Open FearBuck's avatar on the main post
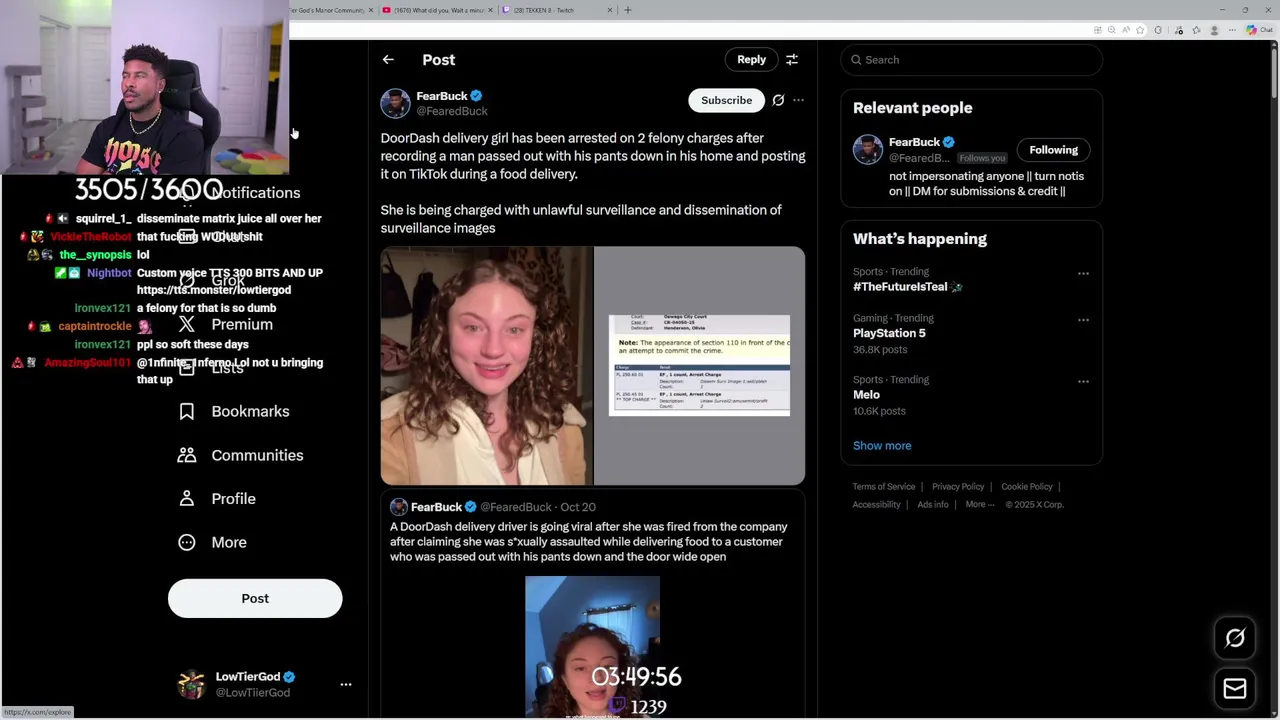This screenshot has height=720, width=1280. point(395,103)
